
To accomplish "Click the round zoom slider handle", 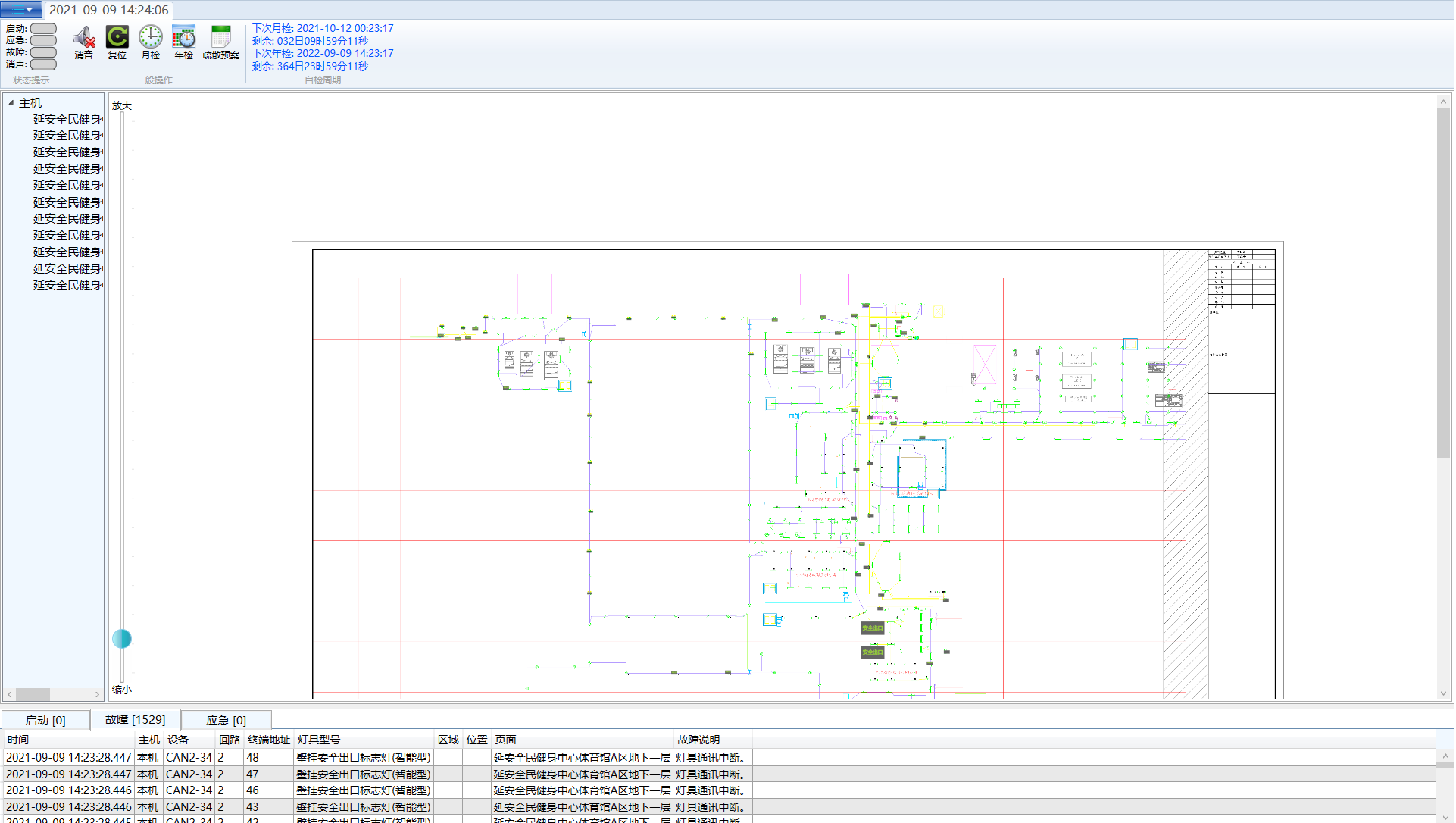I will pos(121,639).
